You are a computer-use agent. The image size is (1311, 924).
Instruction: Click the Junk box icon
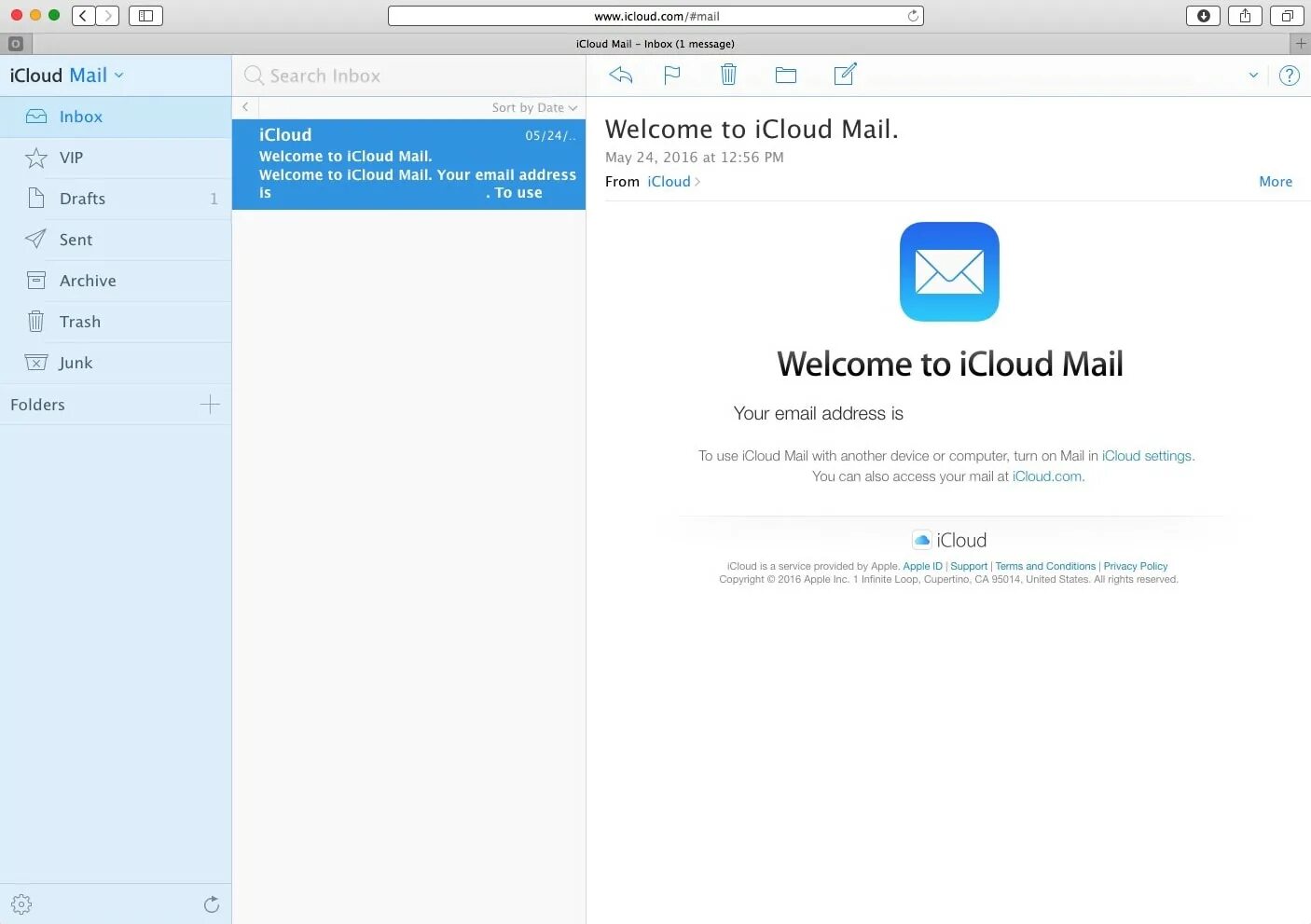coord(36,363)
